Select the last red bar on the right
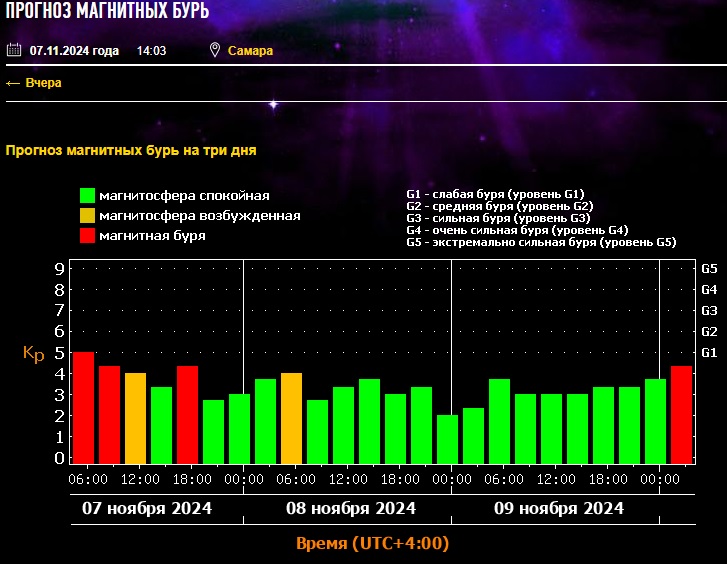727x564 pixels. click(x=681, y=415)
